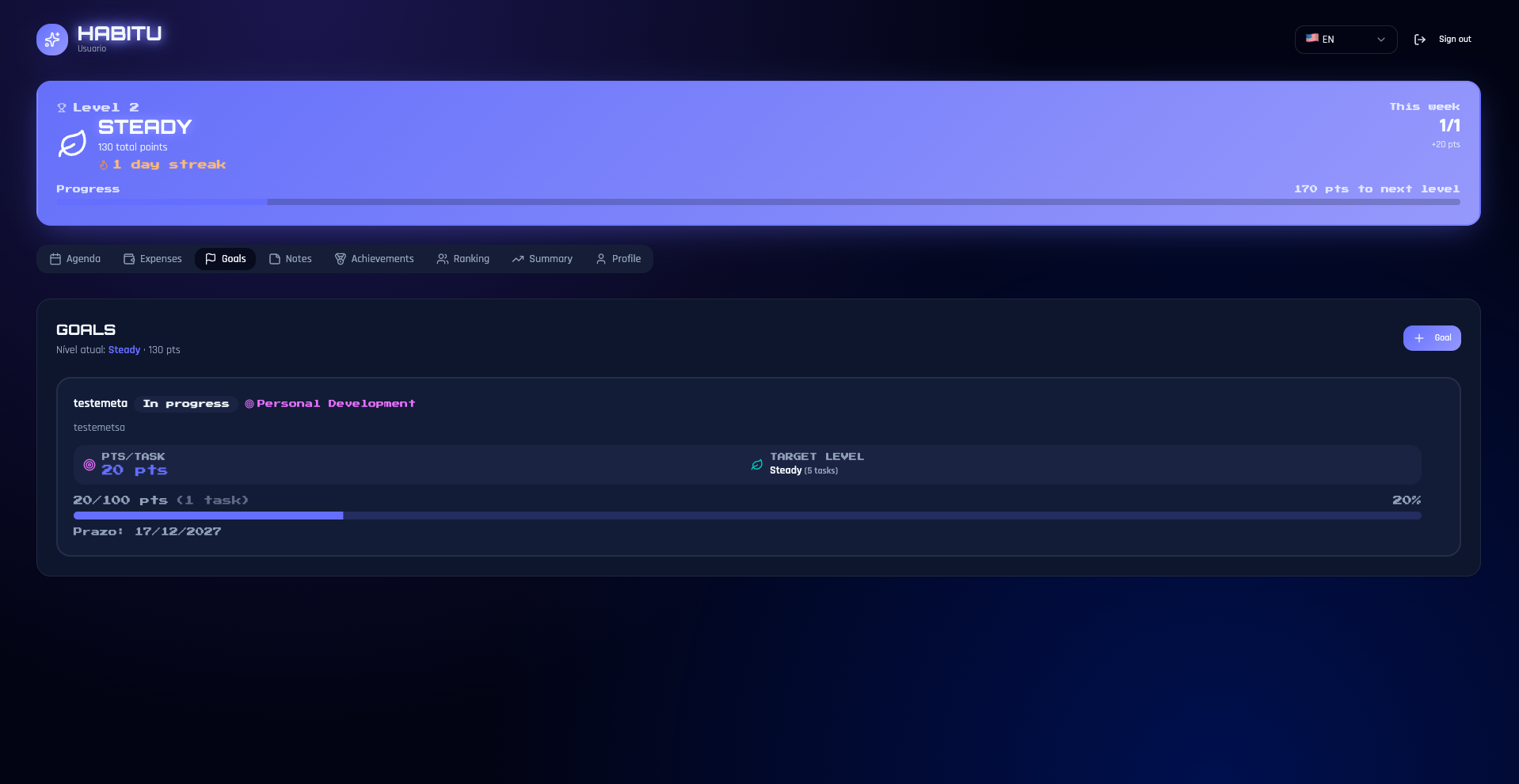
Task: Open the EN language dropdown
Action: (1346, 40)
